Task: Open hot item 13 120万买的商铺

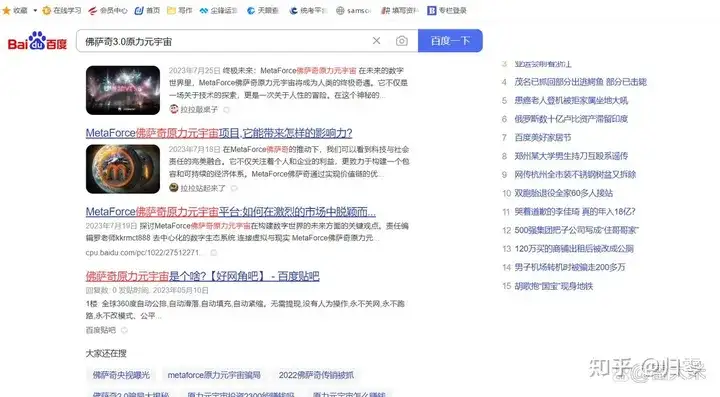Action: point(574,249)
